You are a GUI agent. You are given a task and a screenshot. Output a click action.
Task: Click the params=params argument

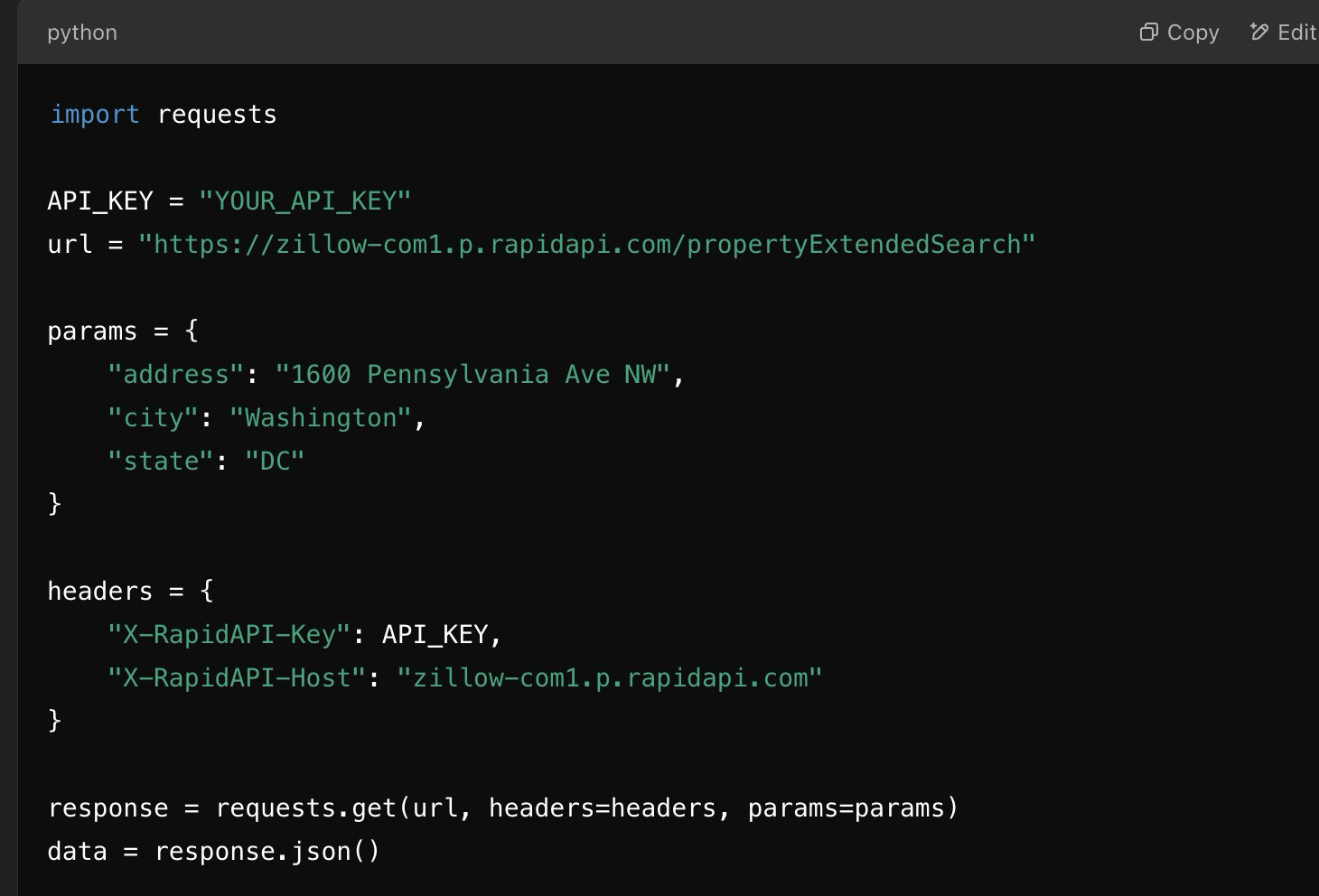(846, 807)
